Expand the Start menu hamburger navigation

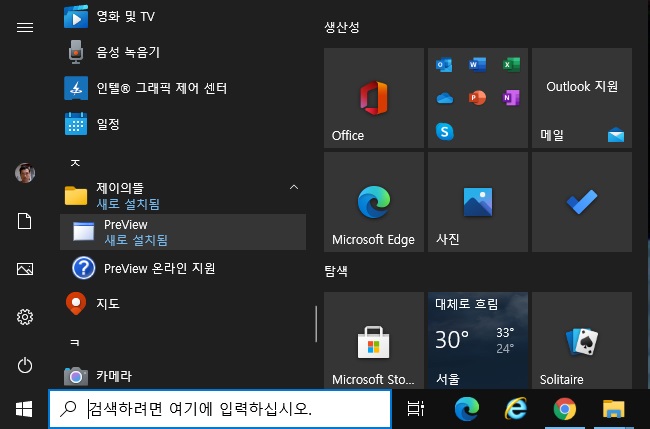click(x=25, y=27)
